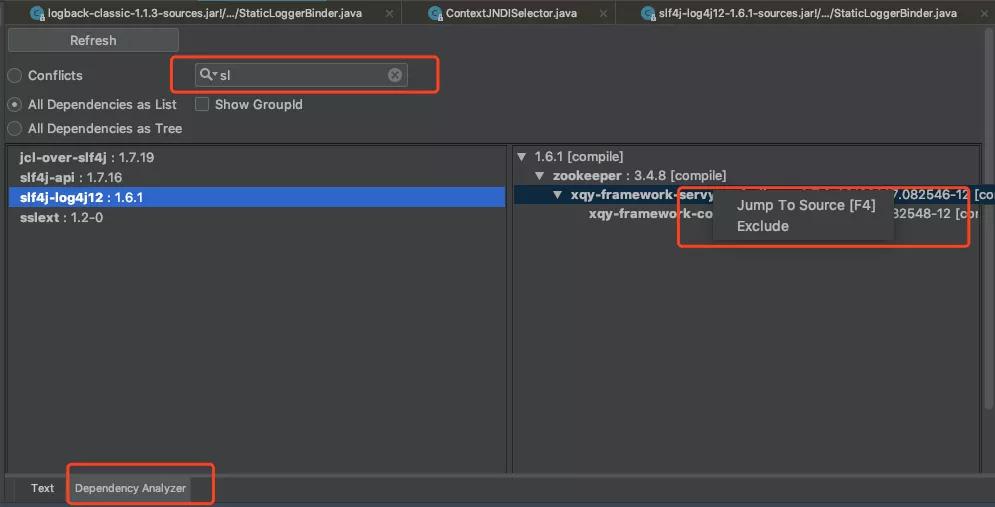995x507 pixels.
Task: Collapse the 1.6.1 [compile] tree node
Action: 521,157
